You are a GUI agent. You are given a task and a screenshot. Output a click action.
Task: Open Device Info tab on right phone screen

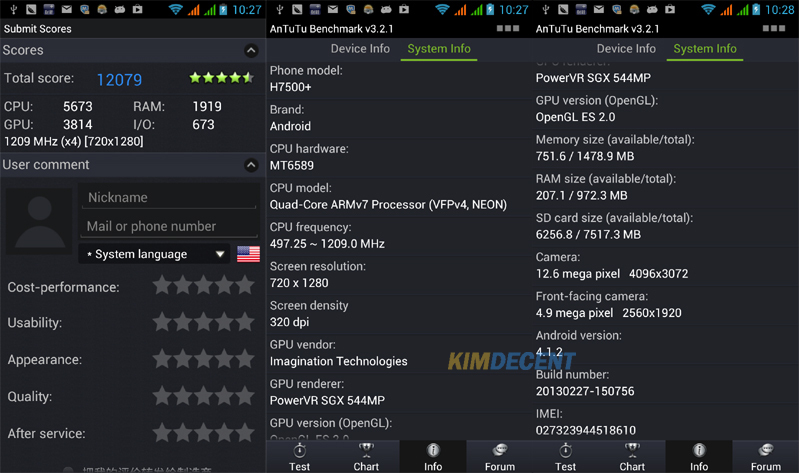[626, 48]
